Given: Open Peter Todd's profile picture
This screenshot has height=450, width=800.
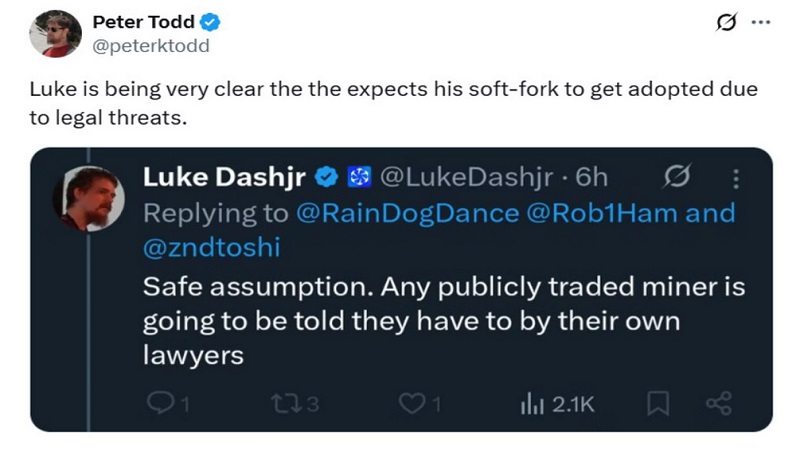Looking at the screenshot, I should [x=55, y=34].
